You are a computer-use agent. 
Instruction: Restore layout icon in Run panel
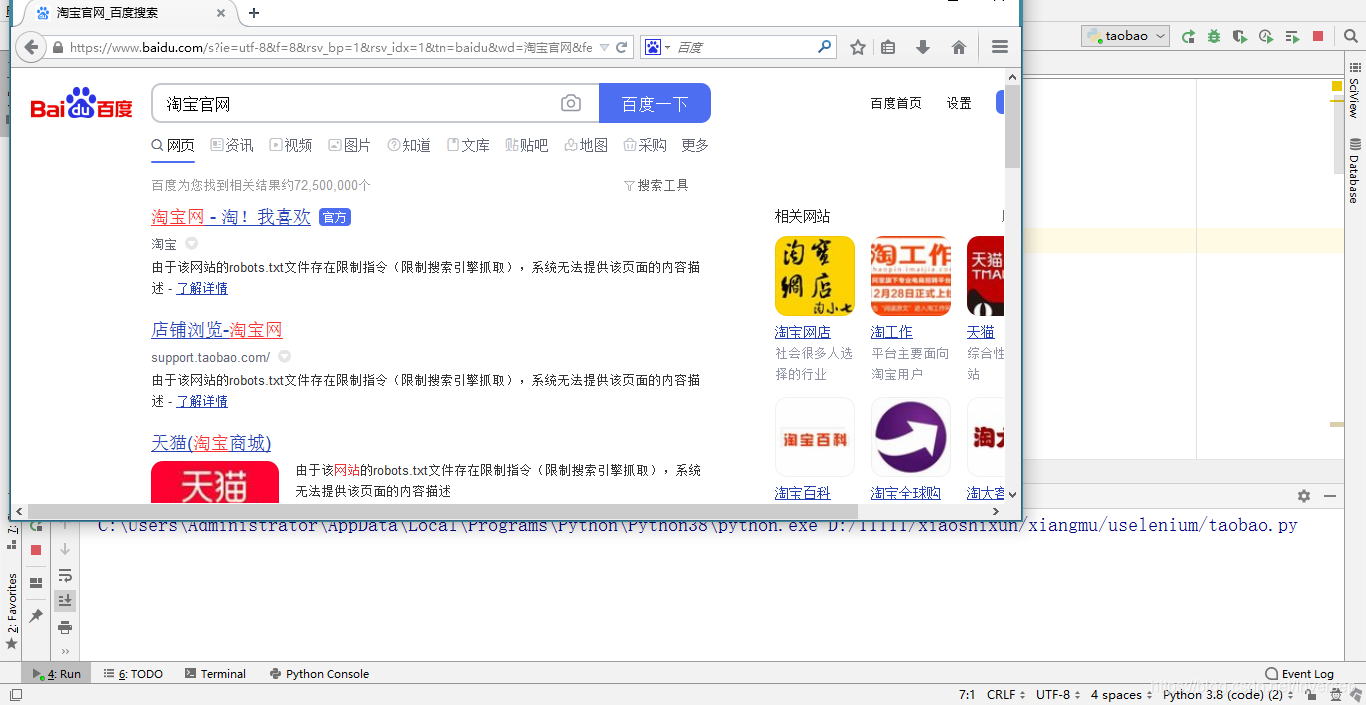tap(36, 583)
